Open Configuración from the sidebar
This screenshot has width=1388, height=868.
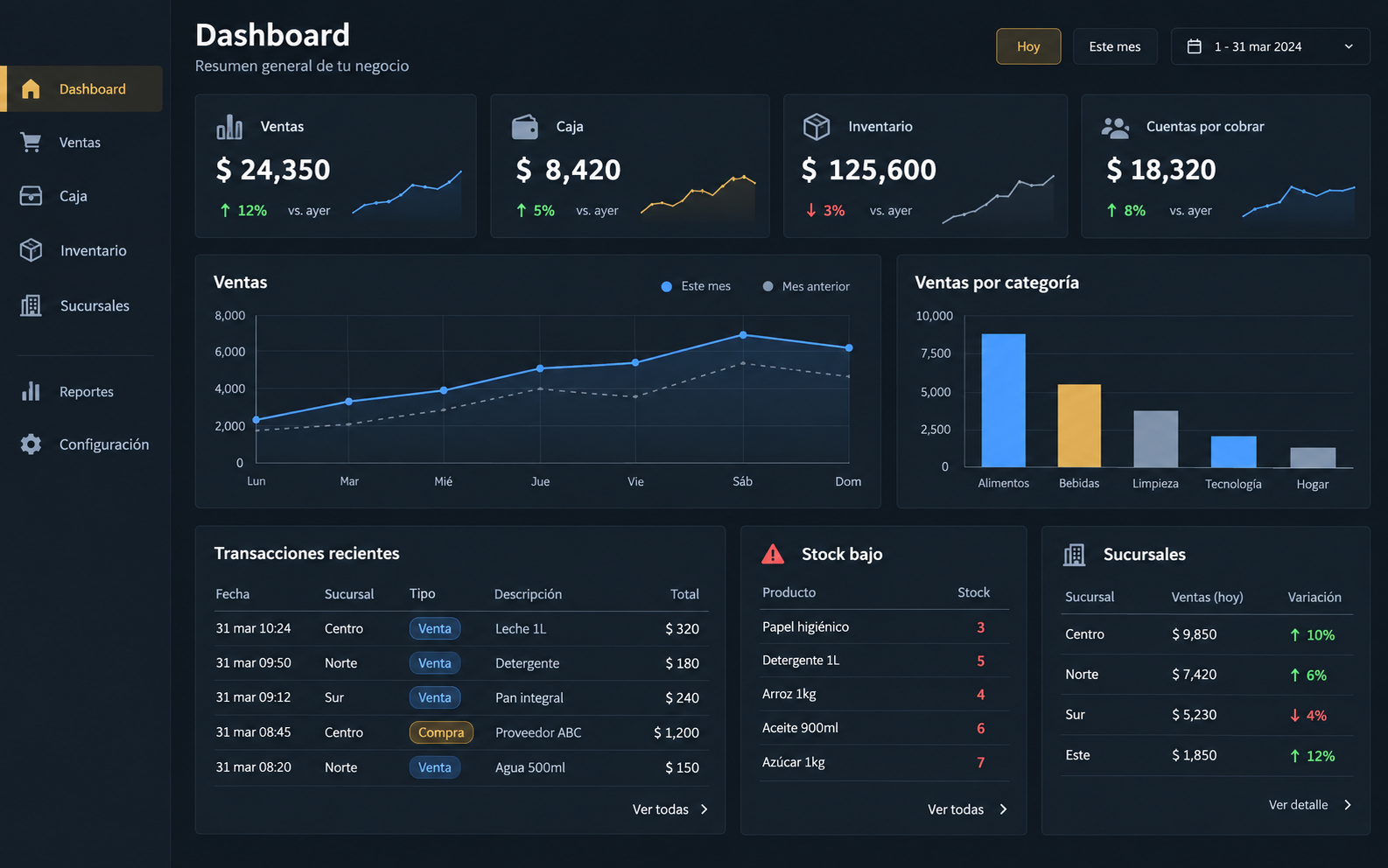point(81,444)
